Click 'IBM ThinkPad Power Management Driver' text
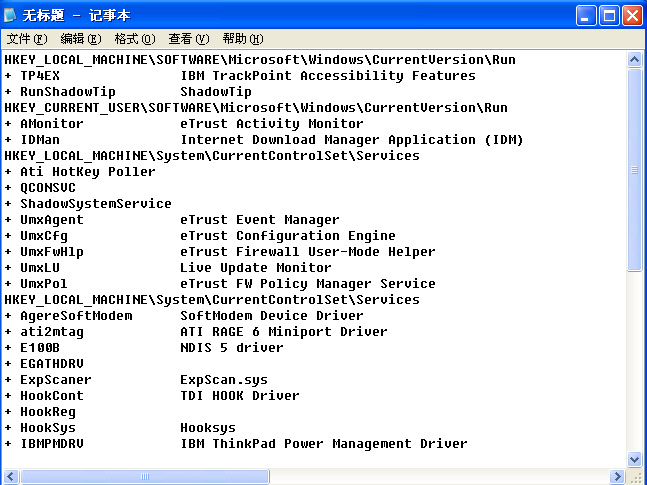Viewport: 647px width, 485px height. 324,444
